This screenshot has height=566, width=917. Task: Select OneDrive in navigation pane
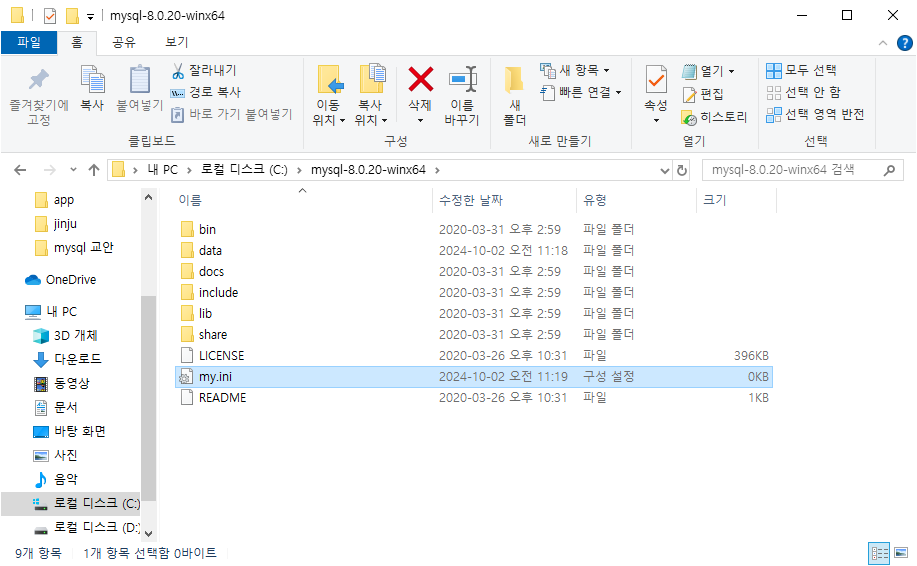(70, 280)
